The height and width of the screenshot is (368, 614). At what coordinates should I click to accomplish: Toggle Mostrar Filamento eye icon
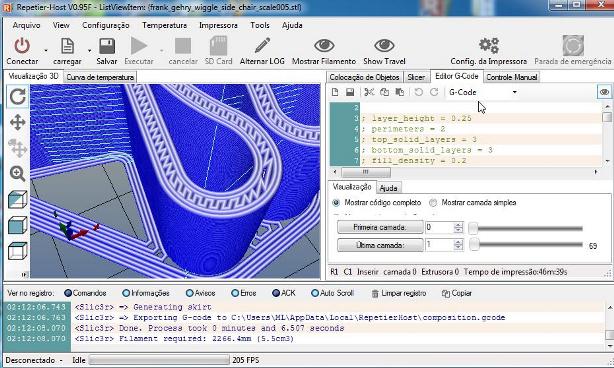pyautogui.click(x=324, y=46)
